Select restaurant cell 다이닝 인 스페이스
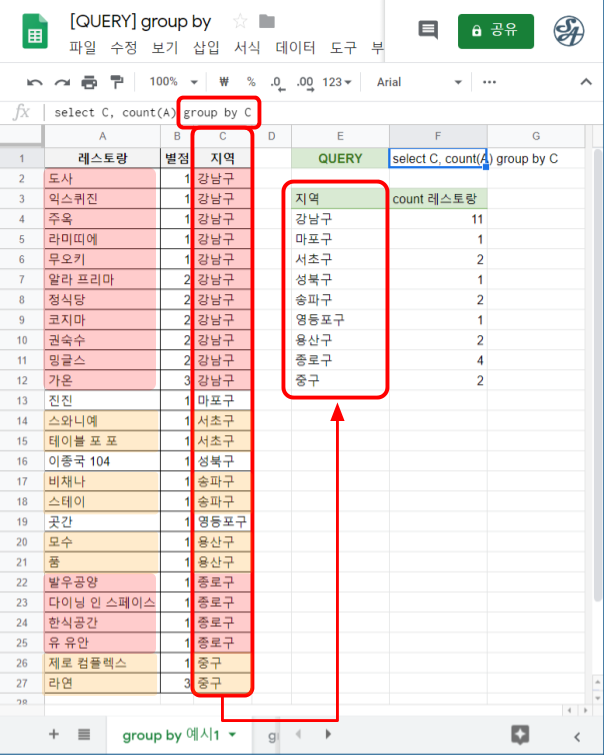This screenshot has width=604, height=755. (102, 602)
